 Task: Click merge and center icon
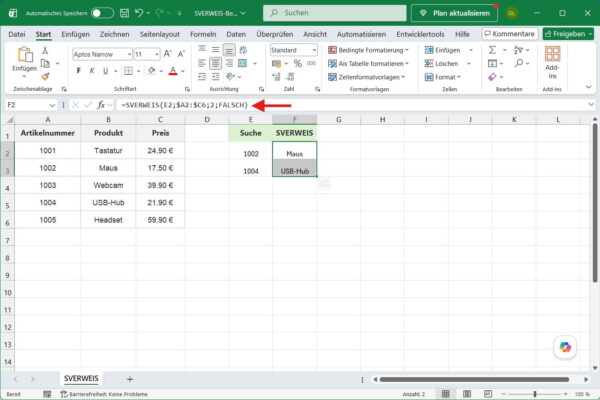(243, 63)
